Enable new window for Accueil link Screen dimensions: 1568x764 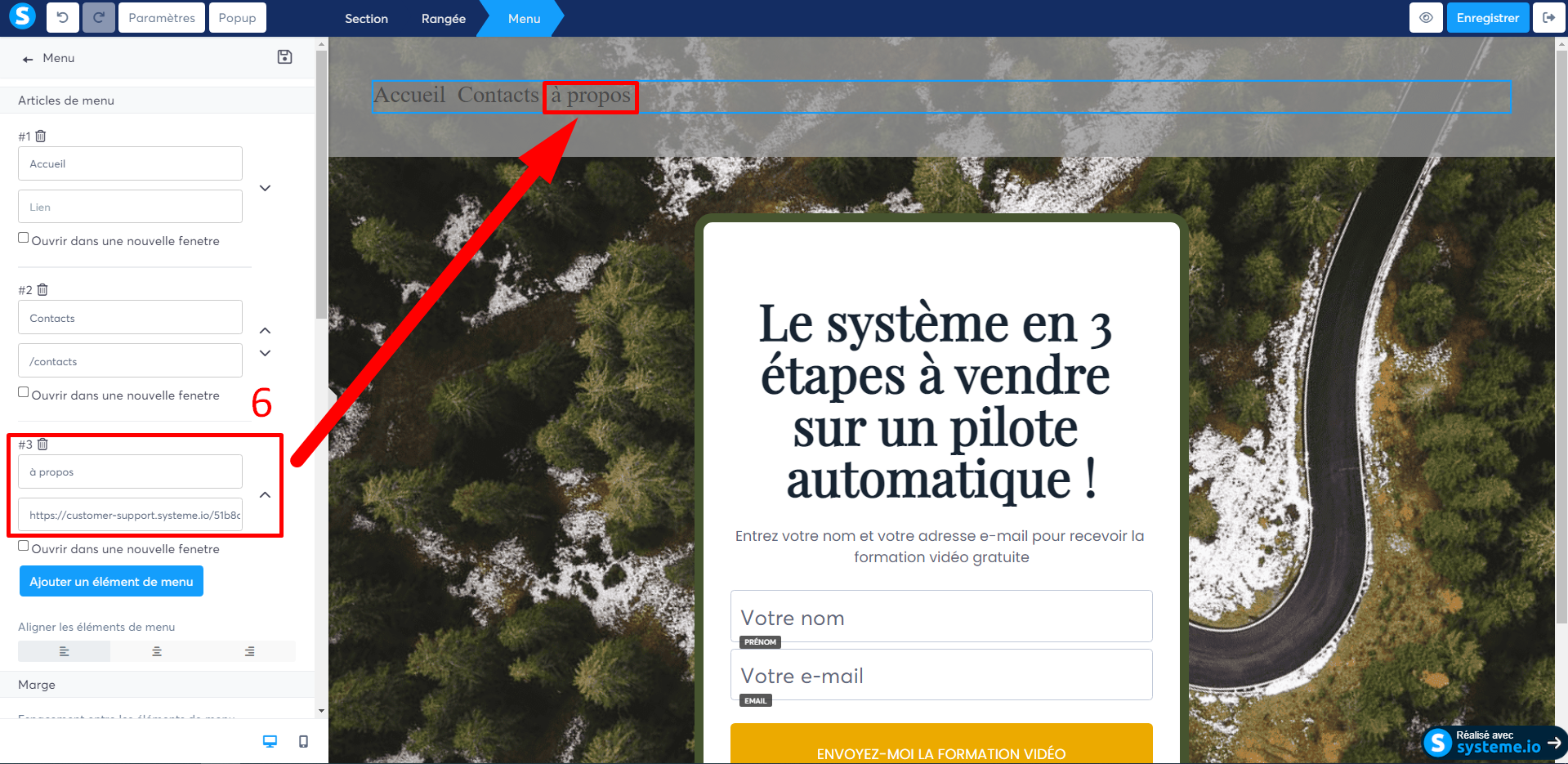(x=24, y=238)
